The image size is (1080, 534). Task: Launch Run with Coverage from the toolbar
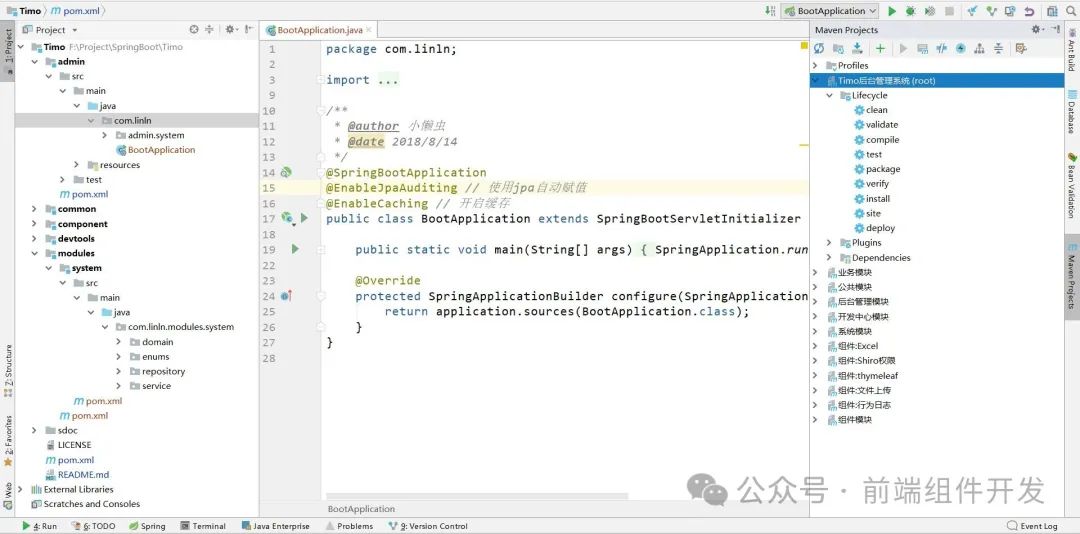(x=930, y=11)
